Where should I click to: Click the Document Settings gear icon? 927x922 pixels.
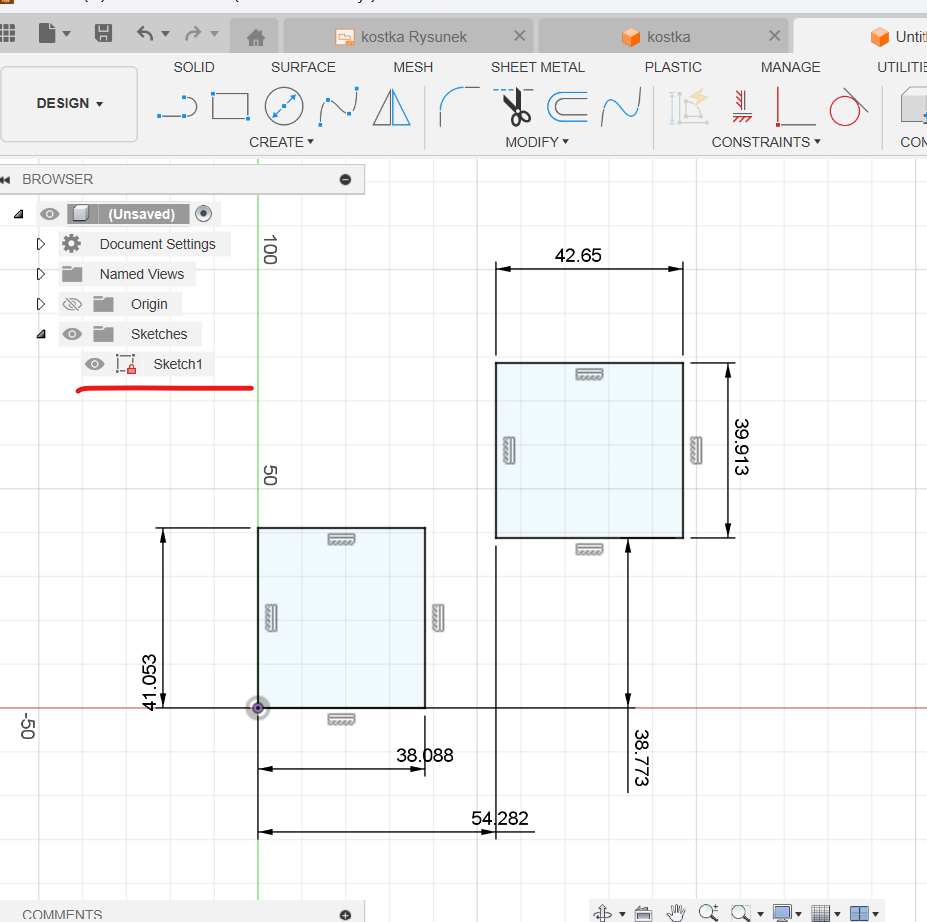pyautogui.click(x=72, y=244)
